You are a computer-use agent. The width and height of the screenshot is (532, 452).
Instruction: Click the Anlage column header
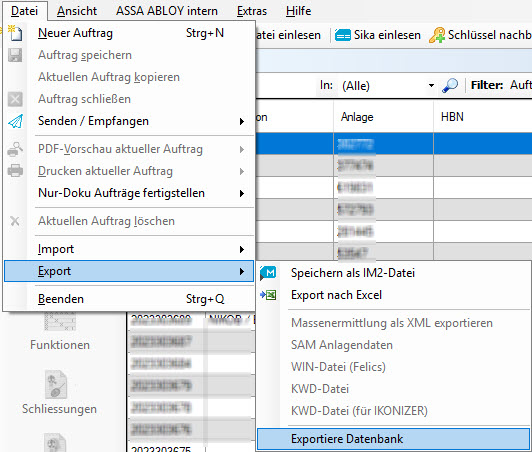pyautogui.click(x=383, y=117)
